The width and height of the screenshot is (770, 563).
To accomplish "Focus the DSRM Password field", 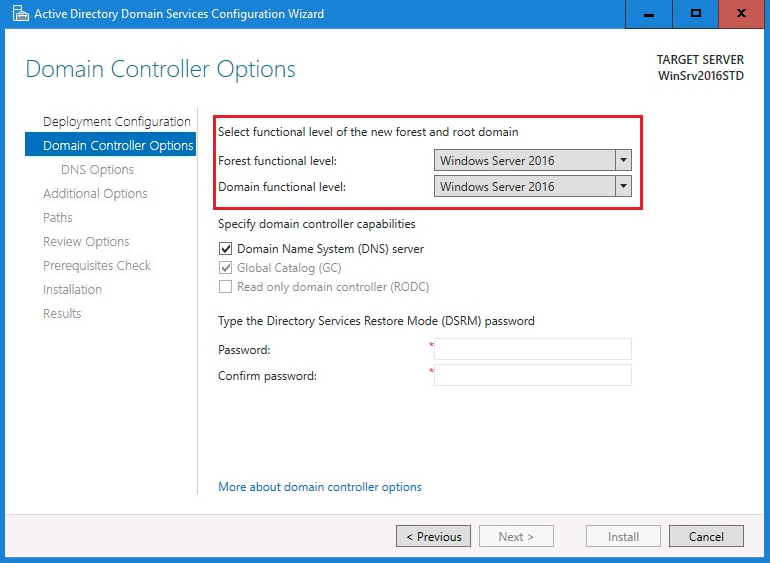I will [532, 349].
